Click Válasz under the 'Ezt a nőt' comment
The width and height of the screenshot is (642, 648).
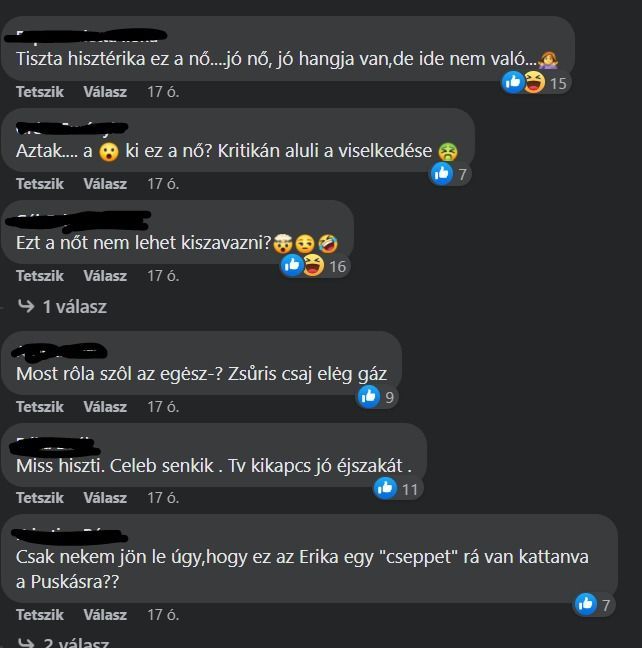coord(105,276)
